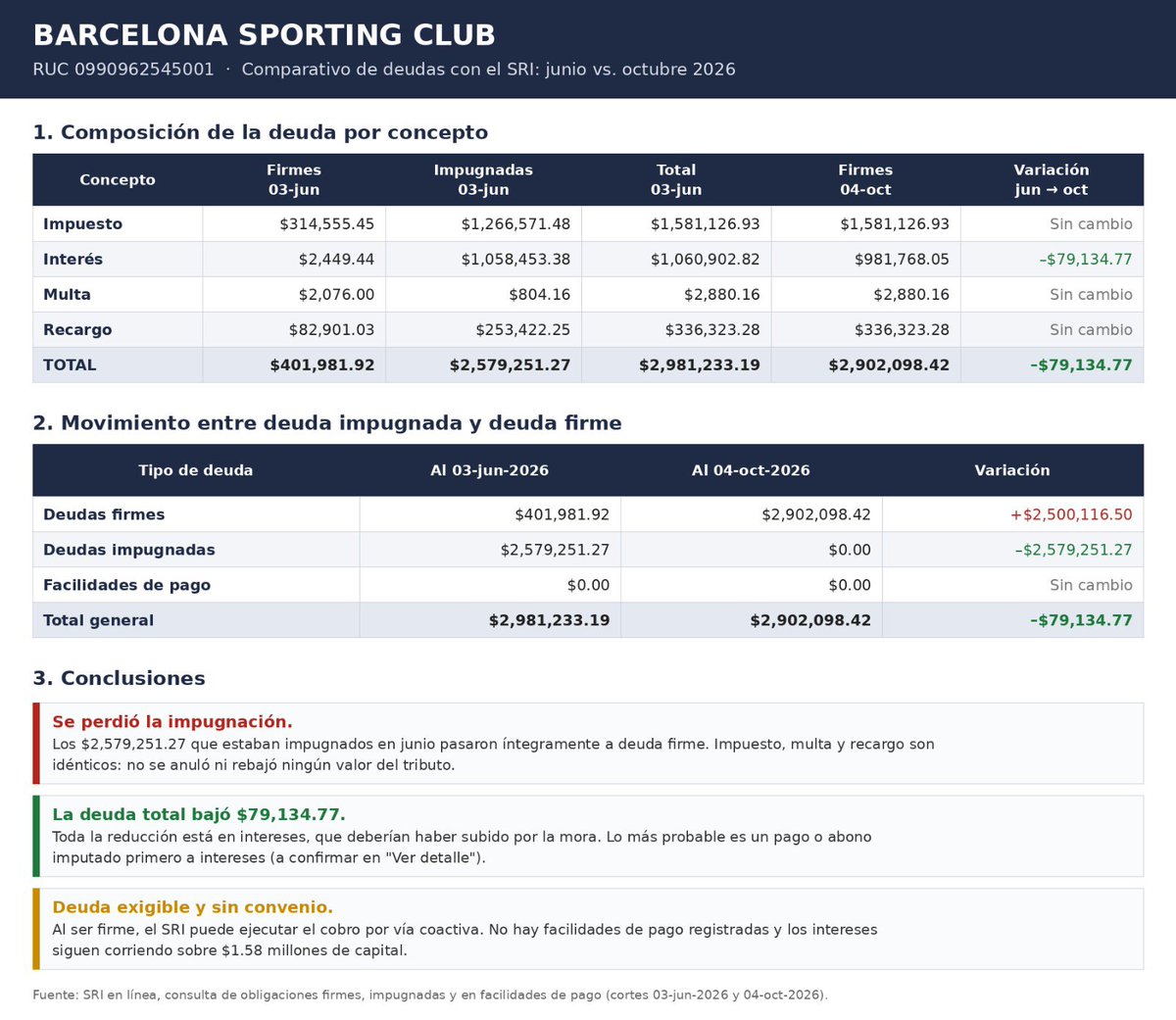Select the "Multa" row label
Image resolution: width=1176 pixels, height=1020 pixels.
point(68,295)
